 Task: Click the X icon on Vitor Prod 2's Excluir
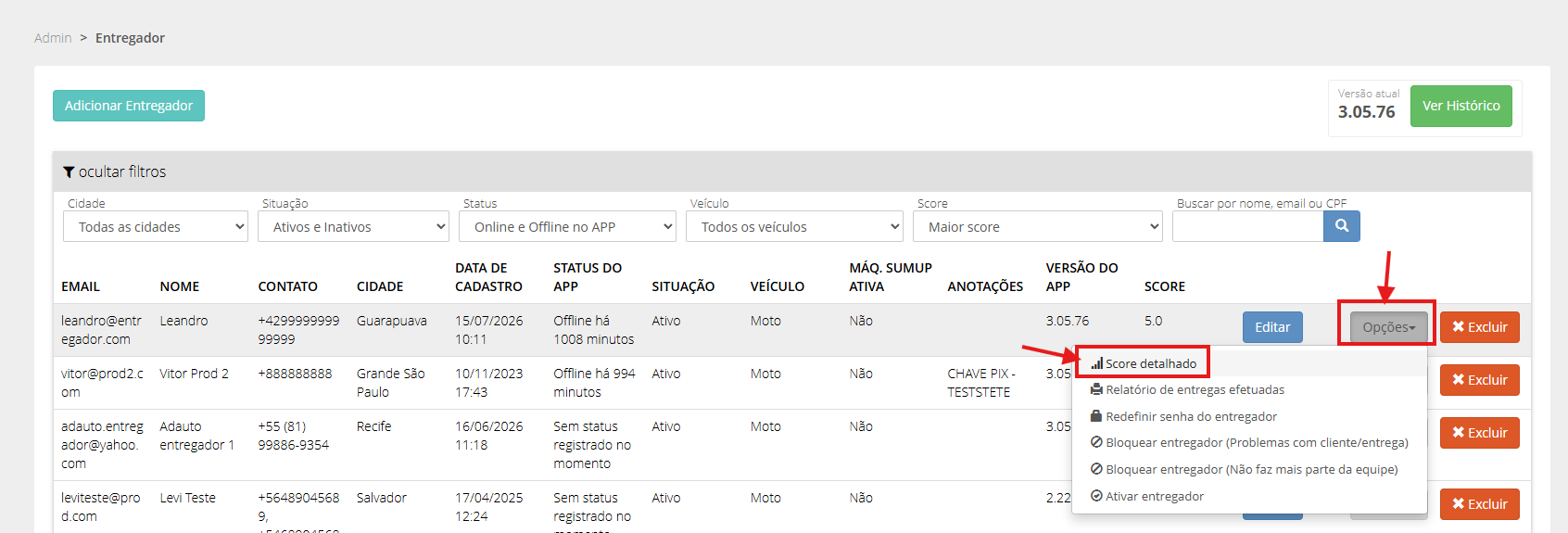pos(1459,379)
